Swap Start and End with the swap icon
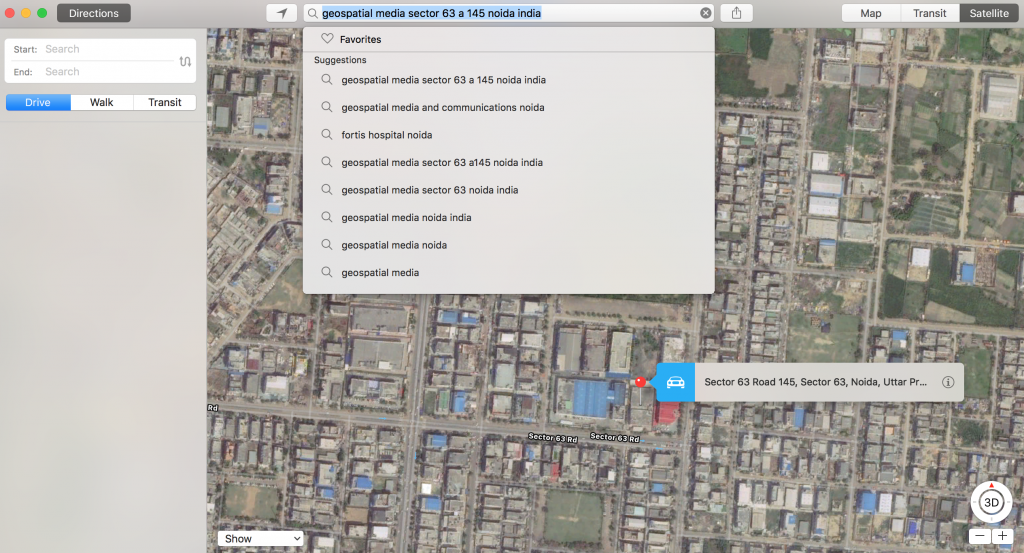Viewport: 1024px width, 553px height. pyautogui.click(x=185, y=61)
